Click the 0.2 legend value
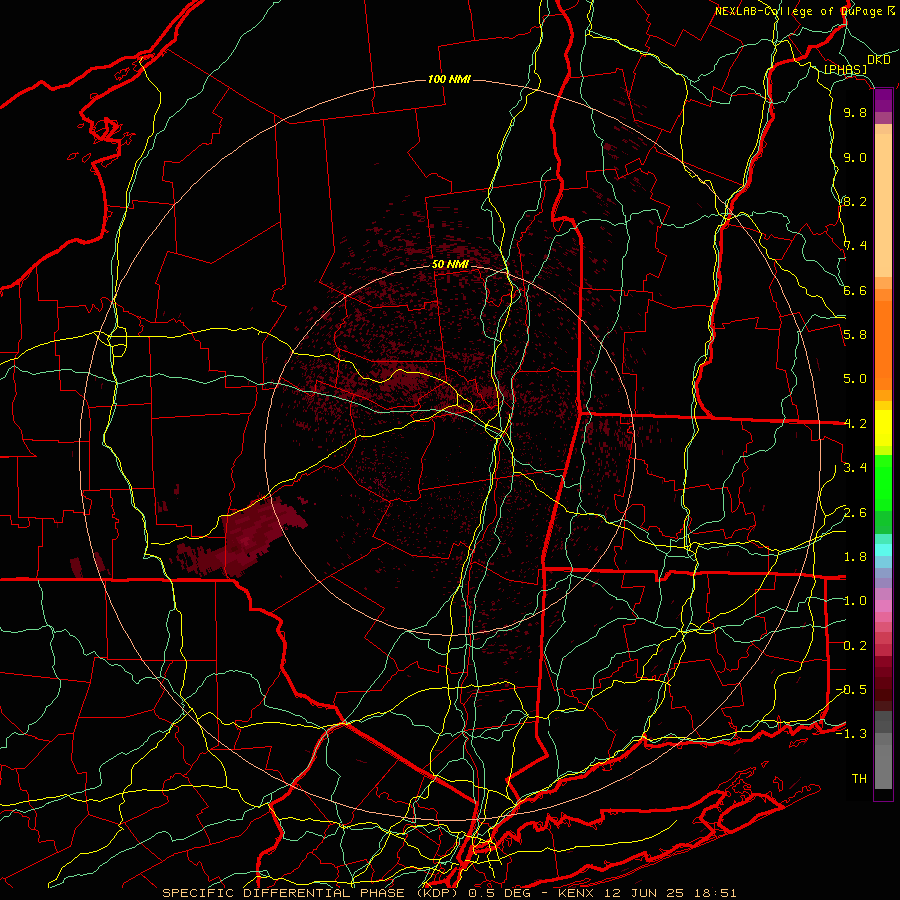This screenshot has height=900, width=900. (855, 646)
